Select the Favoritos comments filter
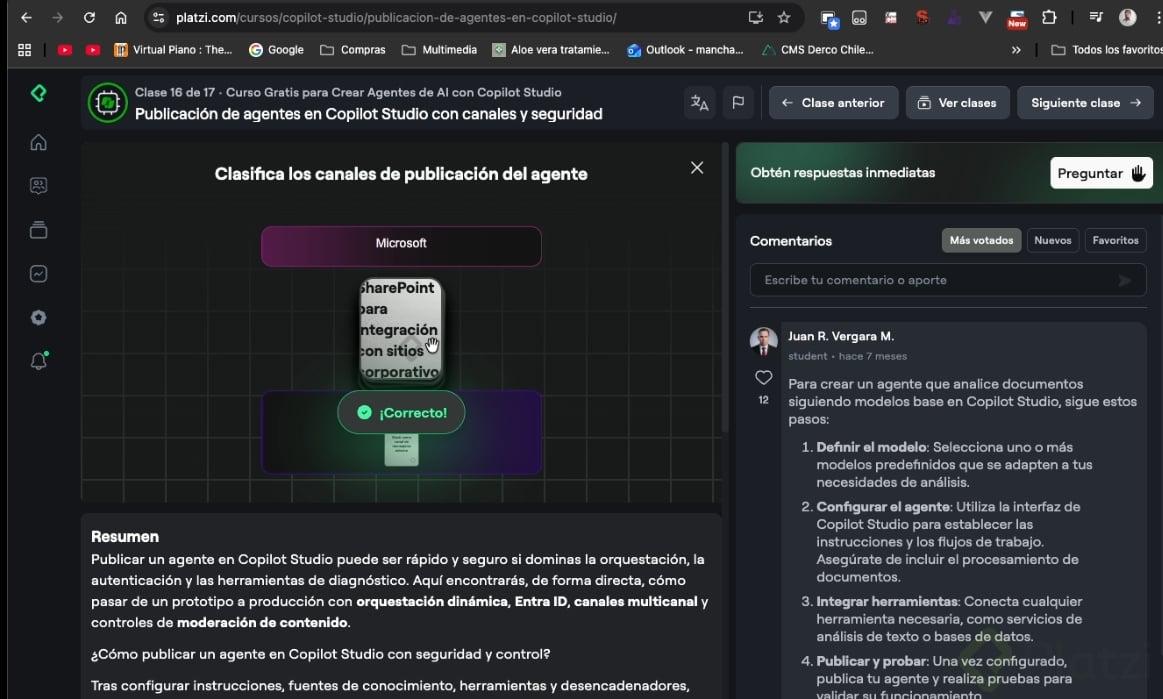The height and width of the screenshot is (699, 1163). pyautogui.click(x=1115, y=240)
